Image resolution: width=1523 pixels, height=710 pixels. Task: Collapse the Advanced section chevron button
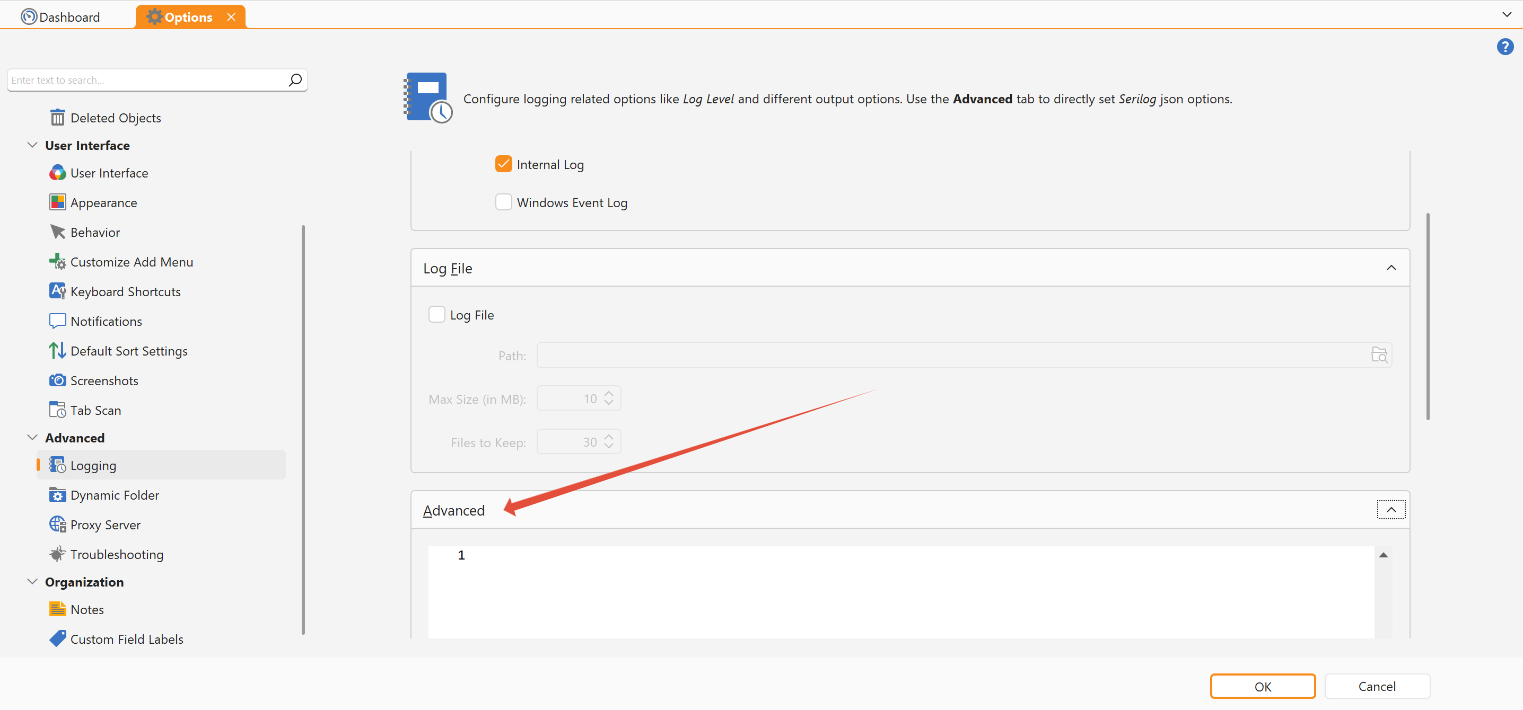tap(1391, 510)
